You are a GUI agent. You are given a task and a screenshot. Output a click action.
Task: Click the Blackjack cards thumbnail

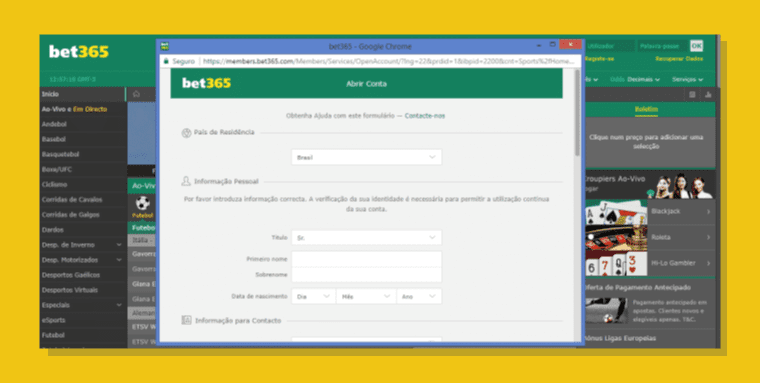point(616,212)
